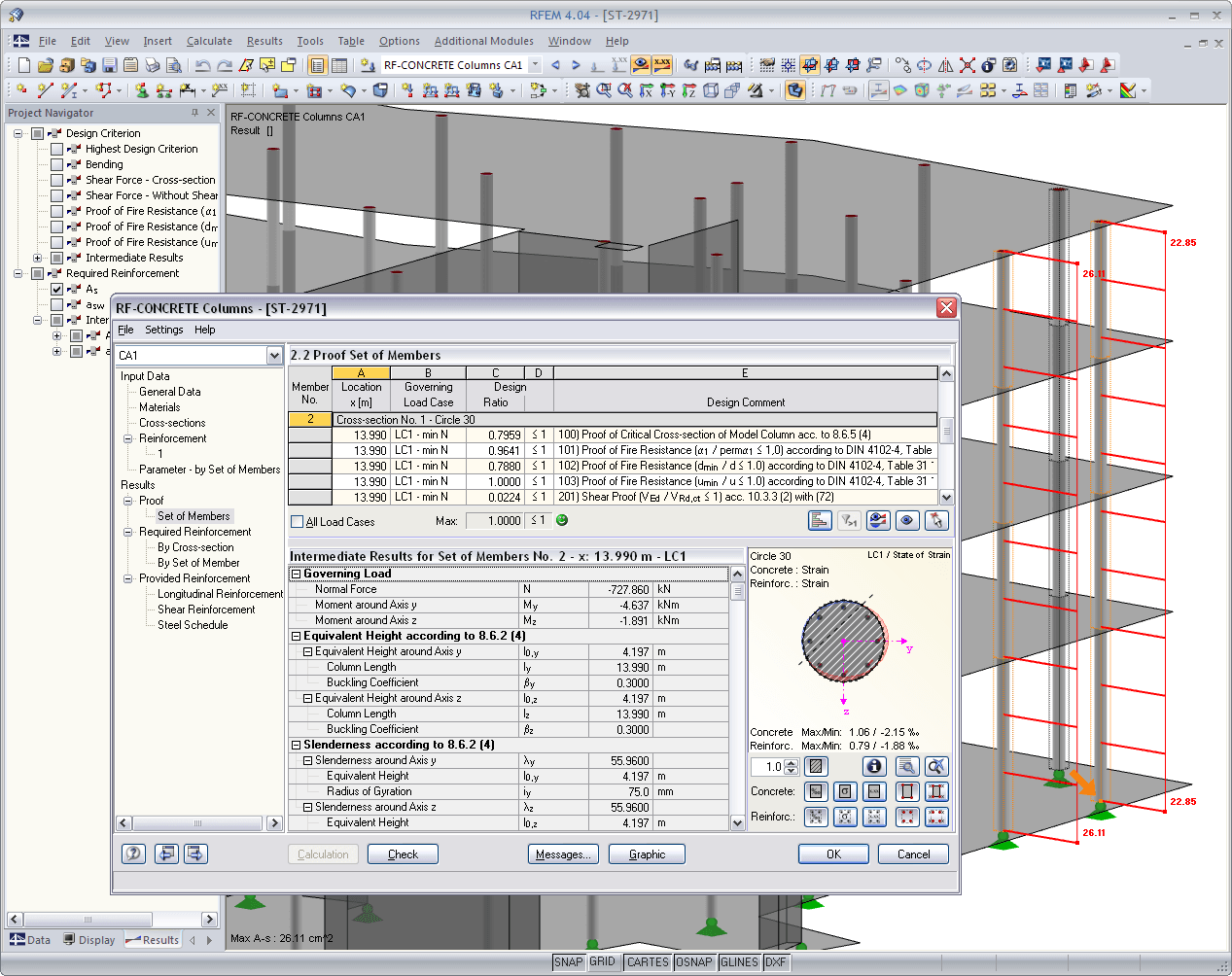
Task: Click the colored result bars icon
Action: pyautogui.click(x=820, y=521)
